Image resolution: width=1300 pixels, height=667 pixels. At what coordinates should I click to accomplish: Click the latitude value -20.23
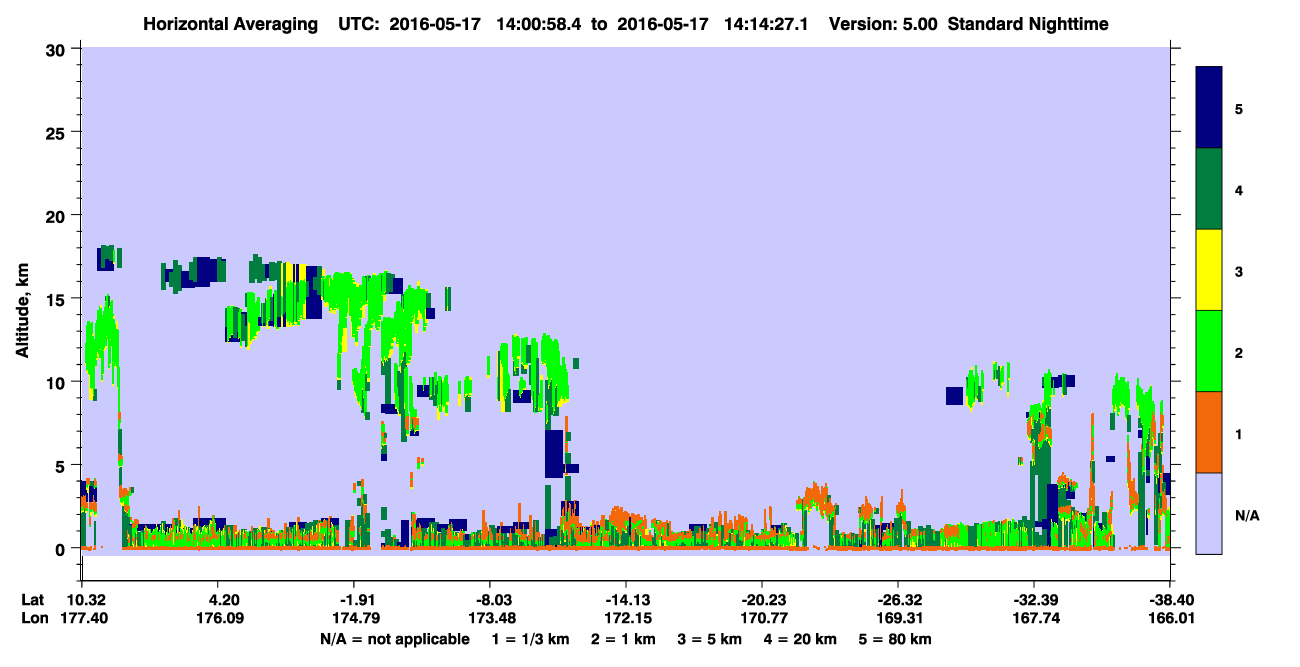(x=763, y=600)
